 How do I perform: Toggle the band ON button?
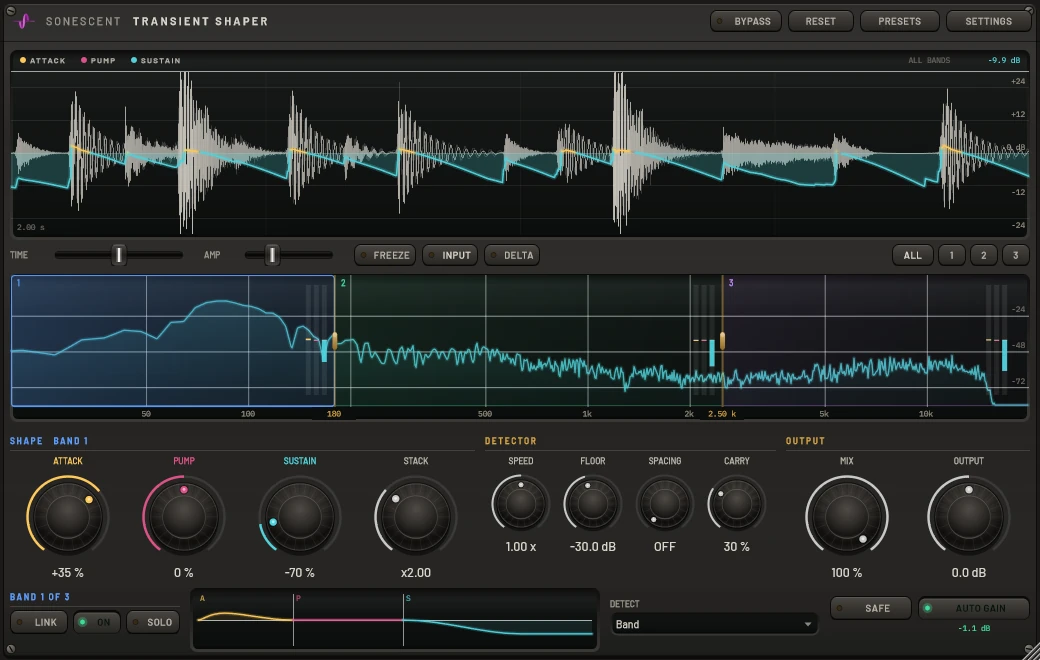97,622
